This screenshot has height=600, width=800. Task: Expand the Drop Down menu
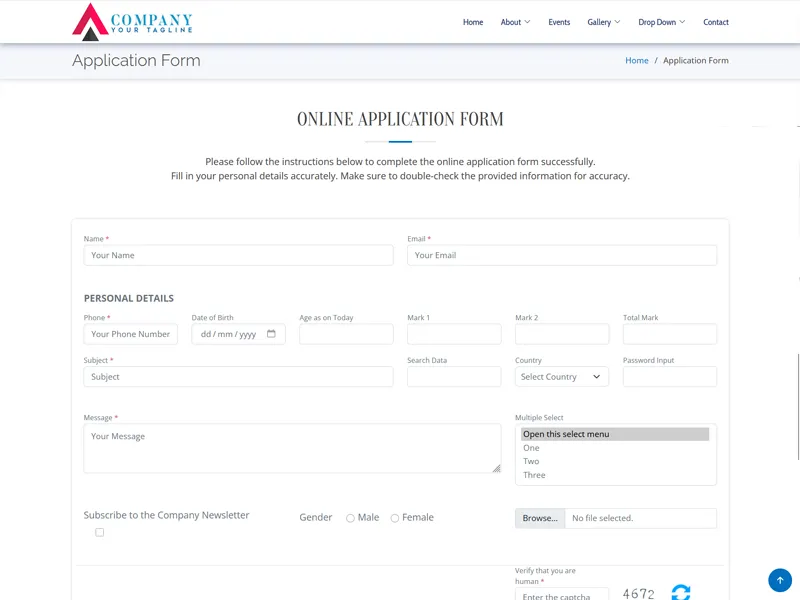[x=661, y=22]
